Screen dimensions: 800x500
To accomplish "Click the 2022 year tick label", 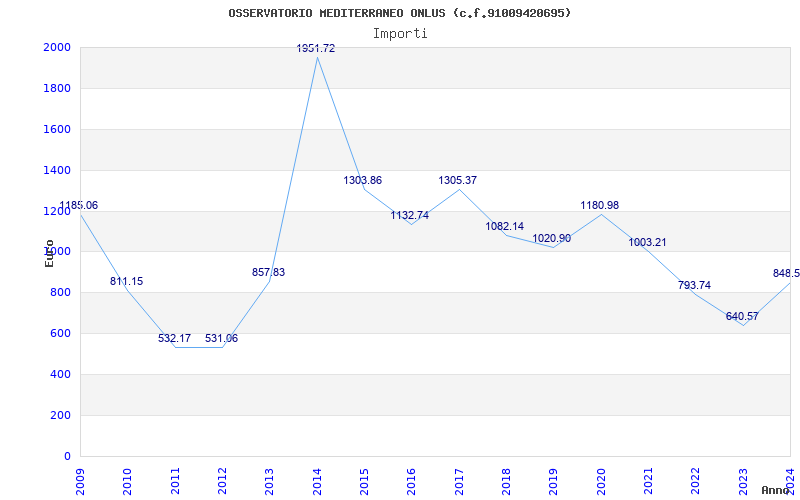I will pos(695,482).
